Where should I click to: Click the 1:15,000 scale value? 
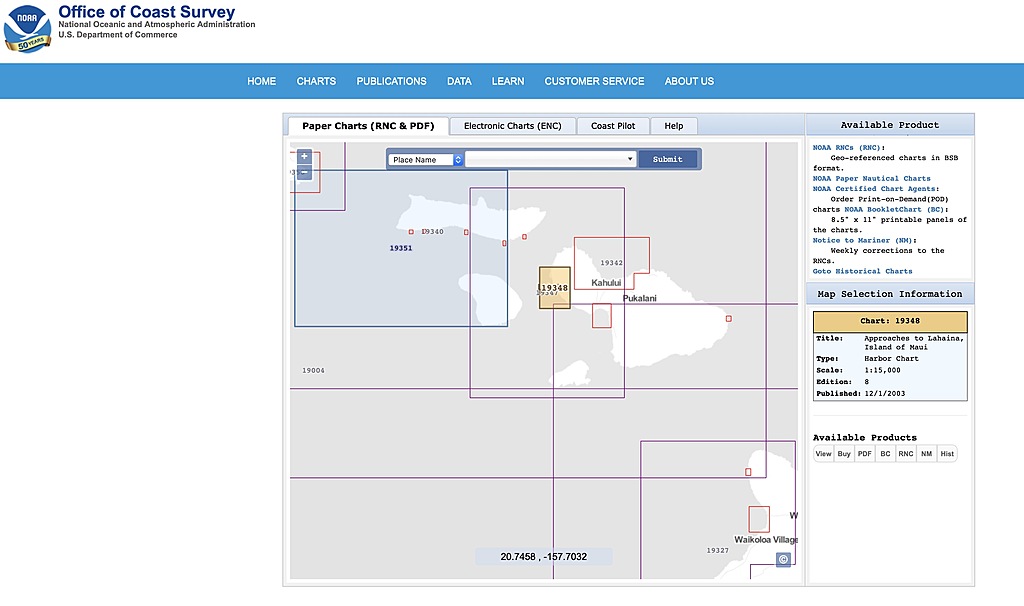point(882,370)
